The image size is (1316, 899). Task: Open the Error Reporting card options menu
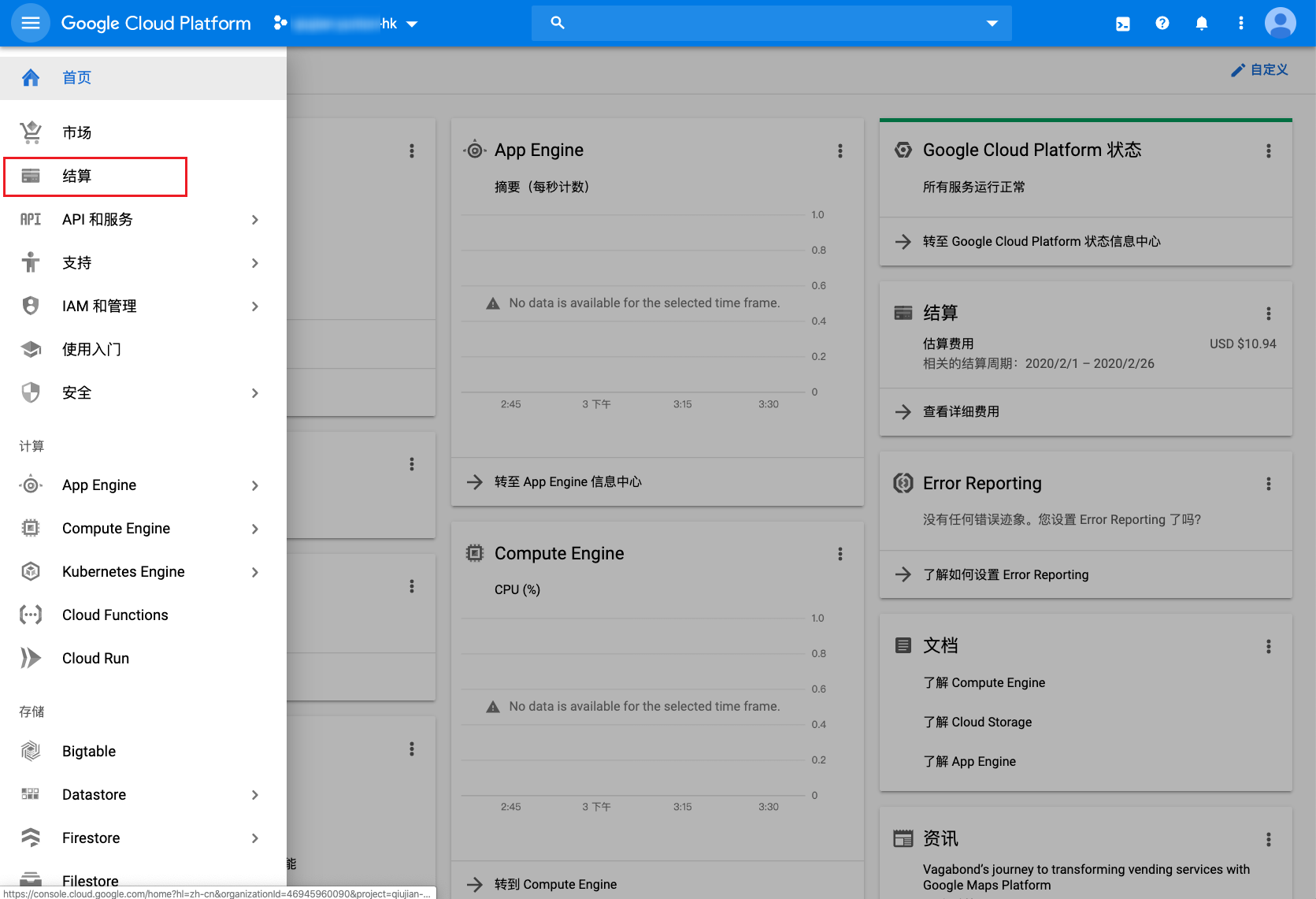(1268, 484)
